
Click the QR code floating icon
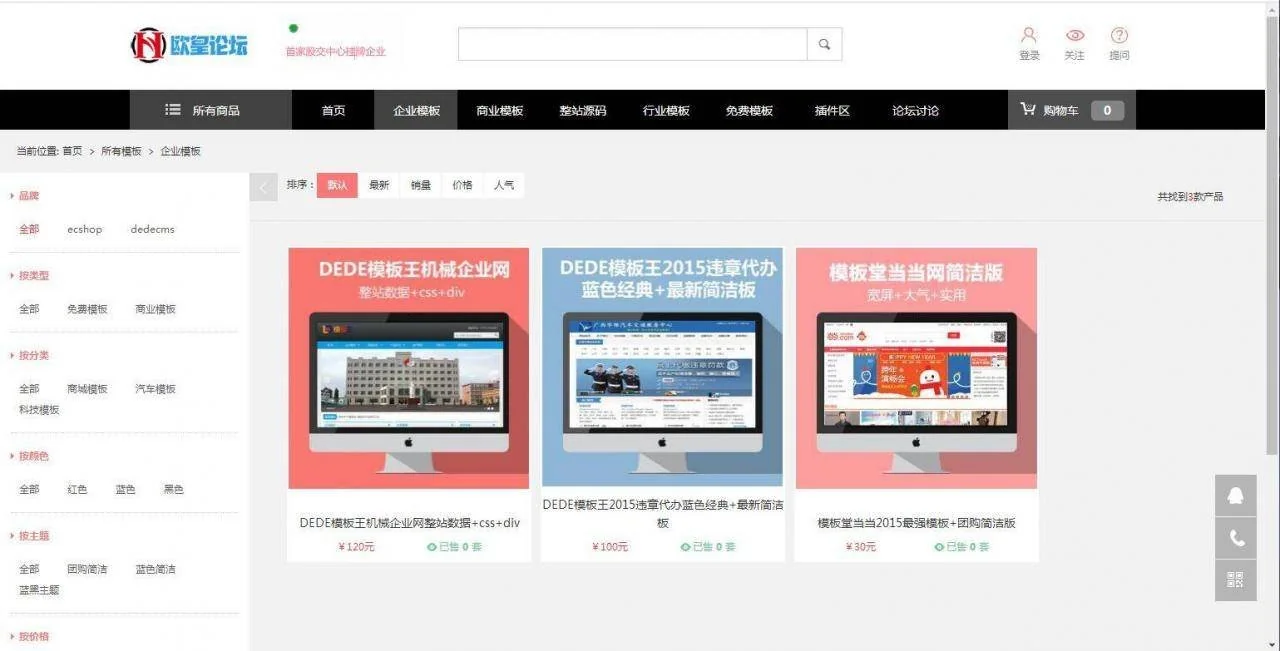[1235, 580]
